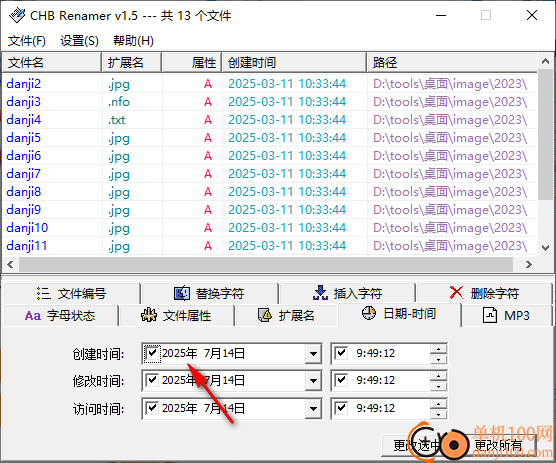Screen dimensions: 556x463
Task: Open the 创建时间 date dropdown calendar
Action: tap(313, 353)
